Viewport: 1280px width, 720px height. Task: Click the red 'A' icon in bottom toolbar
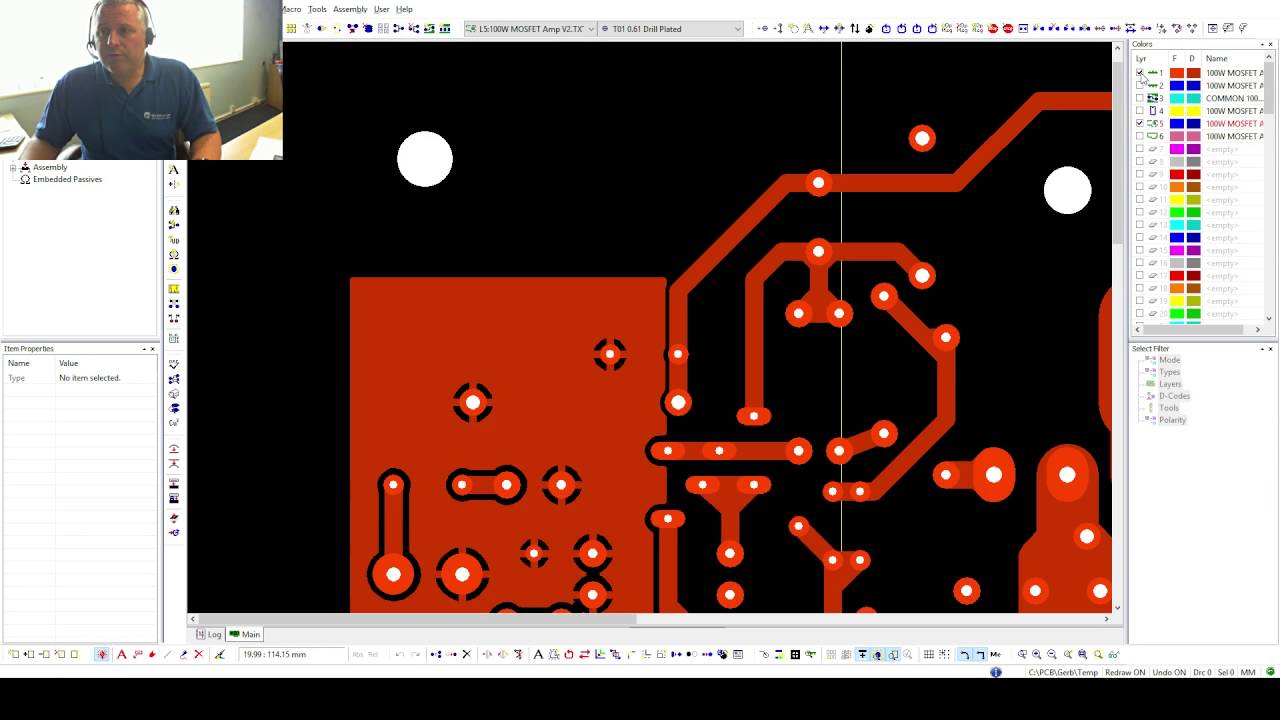tap(122, 654)
